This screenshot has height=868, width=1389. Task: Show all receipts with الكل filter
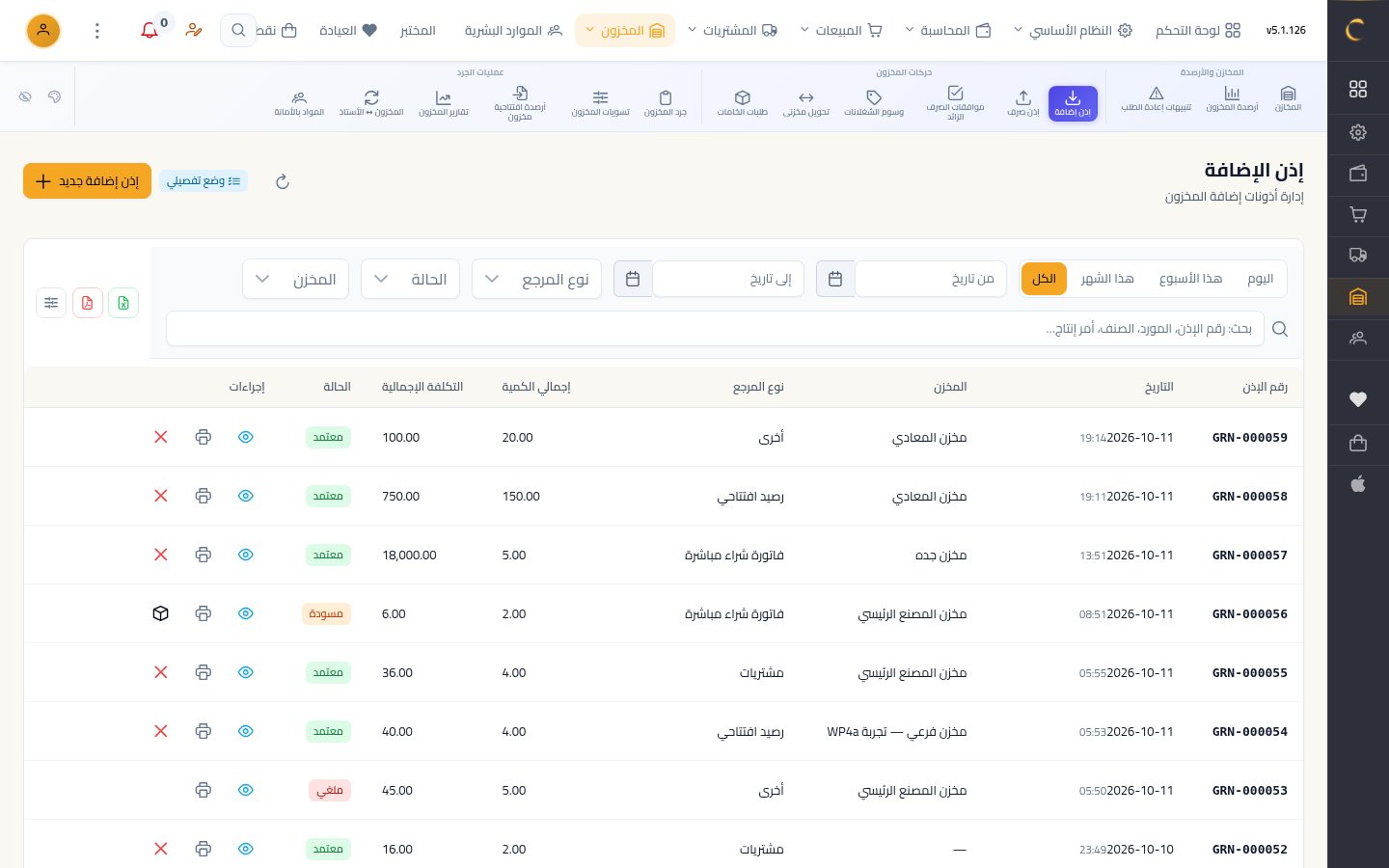1044,279
